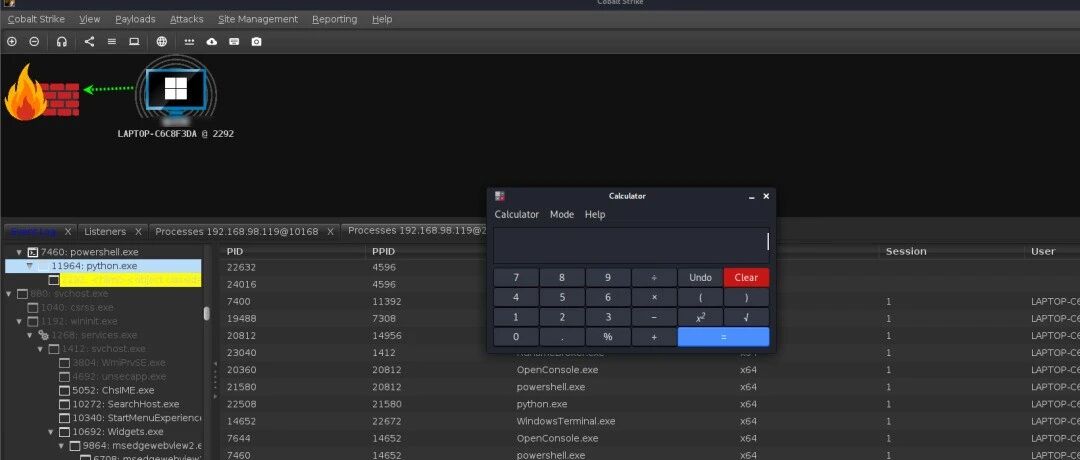The image size is (1080, 460).
Task: Select the row with PID 22508 python.exe
Action: pos(650,404)
